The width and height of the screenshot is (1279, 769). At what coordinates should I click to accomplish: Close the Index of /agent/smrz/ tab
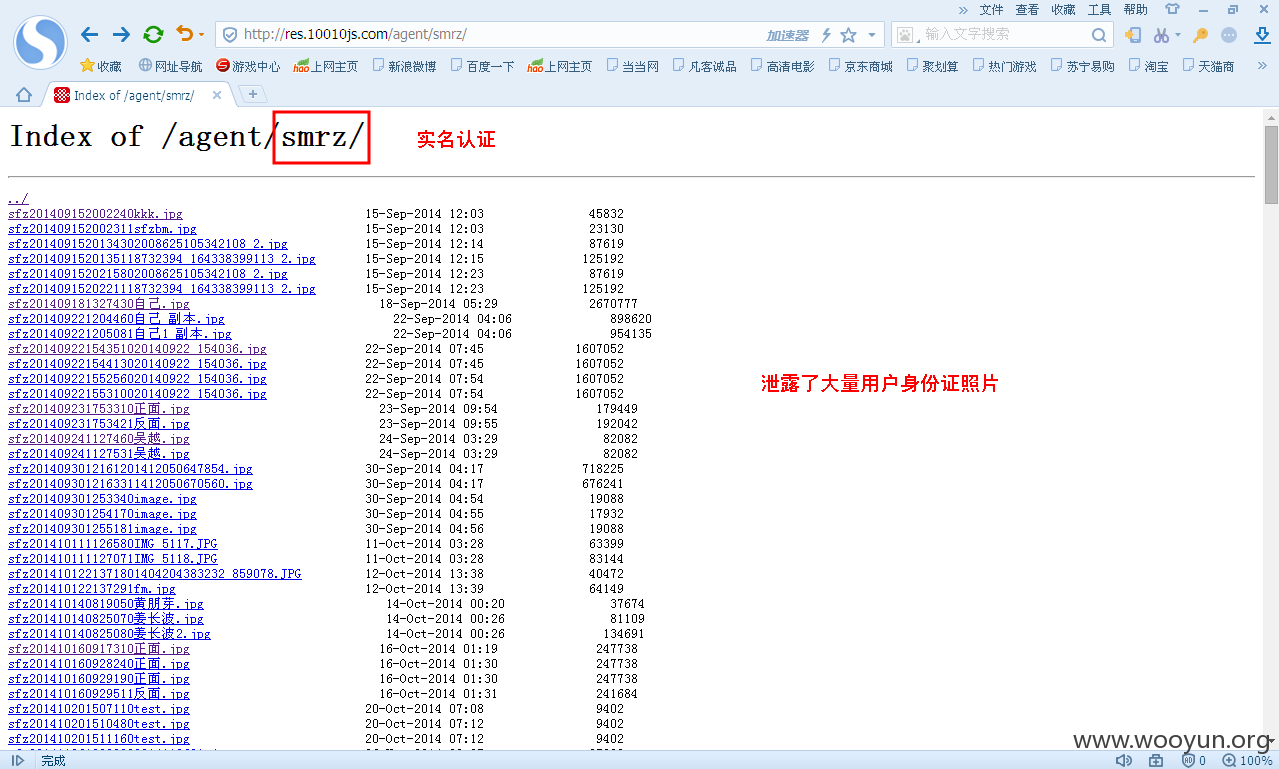tap(216, 95)
